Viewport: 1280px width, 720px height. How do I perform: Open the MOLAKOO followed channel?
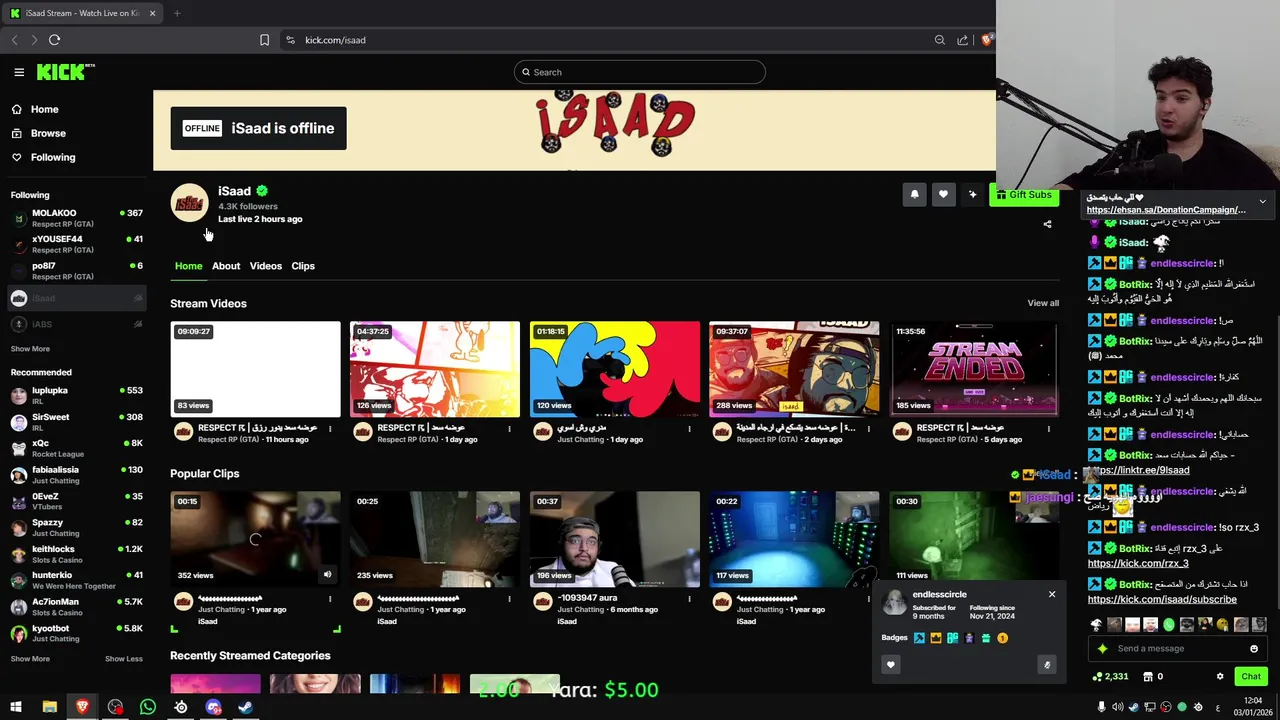click(77, 218)
